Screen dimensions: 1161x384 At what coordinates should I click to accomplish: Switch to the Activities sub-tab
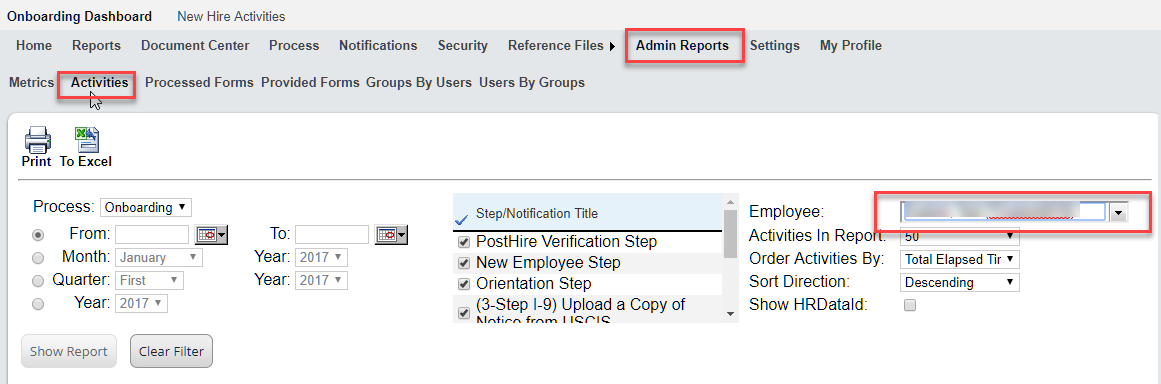(99, 83)
